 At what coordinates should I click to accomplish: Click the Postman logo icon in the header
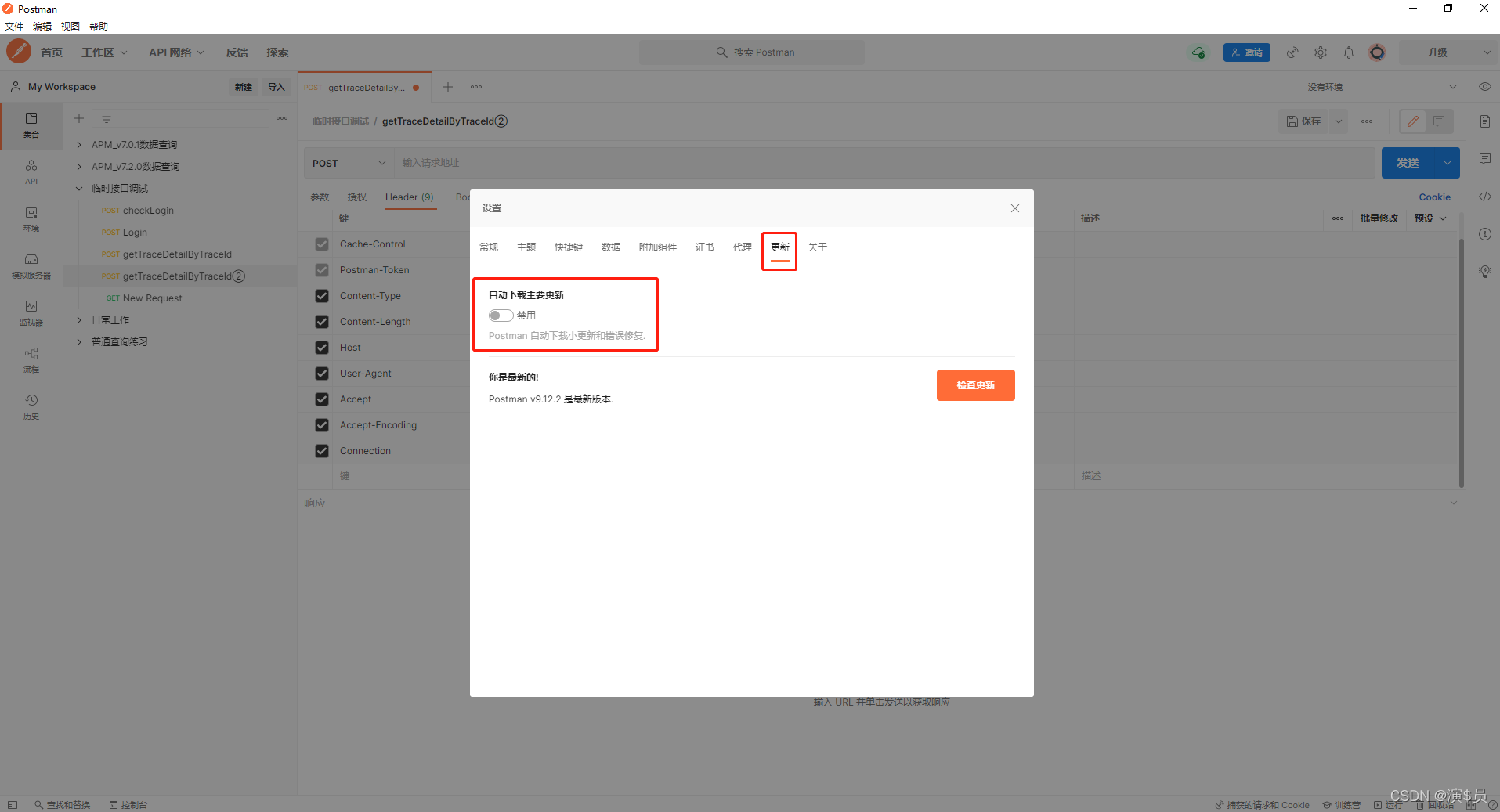point(19,52)
